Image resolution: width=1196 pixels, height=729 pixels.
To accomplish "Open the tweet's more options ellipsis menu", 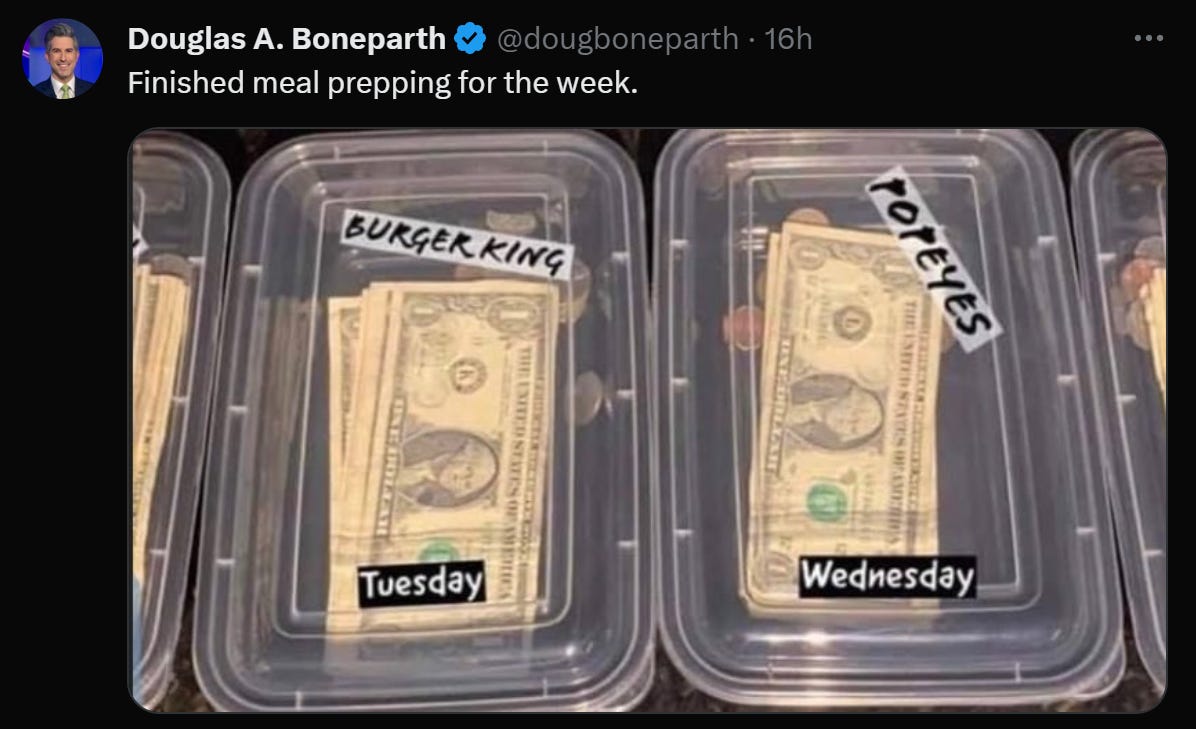I will coord(1149,38).
